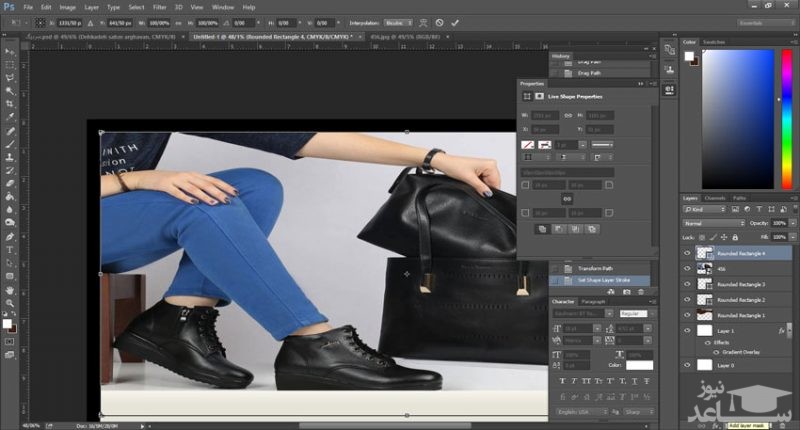Switch to the Swatches tab
This screenshot has height=430, width=800.
[713, 42]
